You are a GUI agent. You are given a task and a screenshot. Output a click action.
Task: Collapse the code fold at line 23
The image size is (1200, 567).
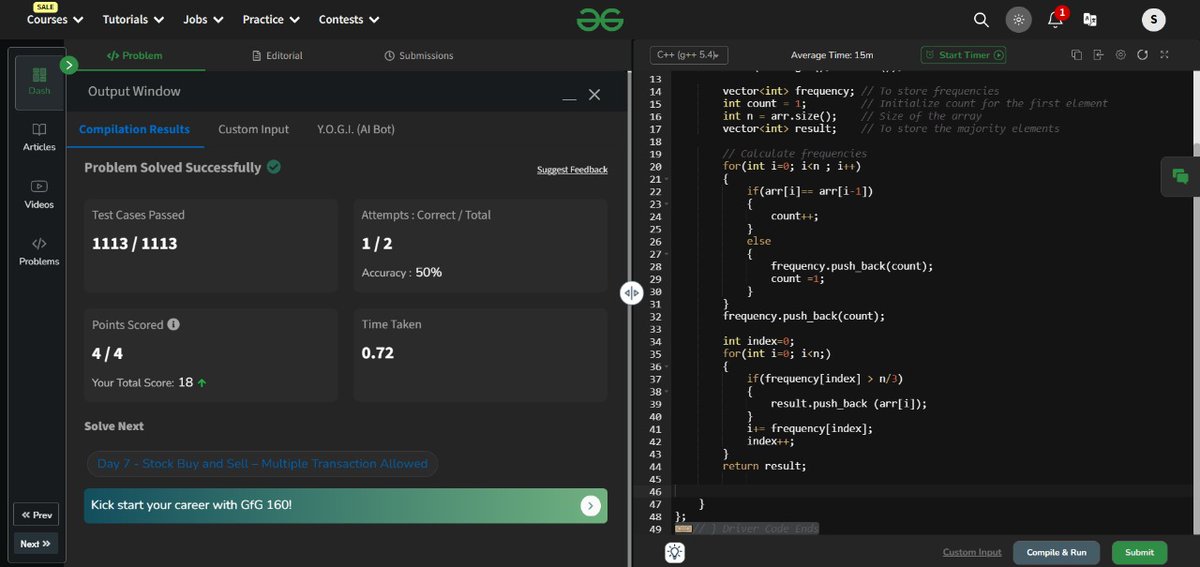(666, 204)
